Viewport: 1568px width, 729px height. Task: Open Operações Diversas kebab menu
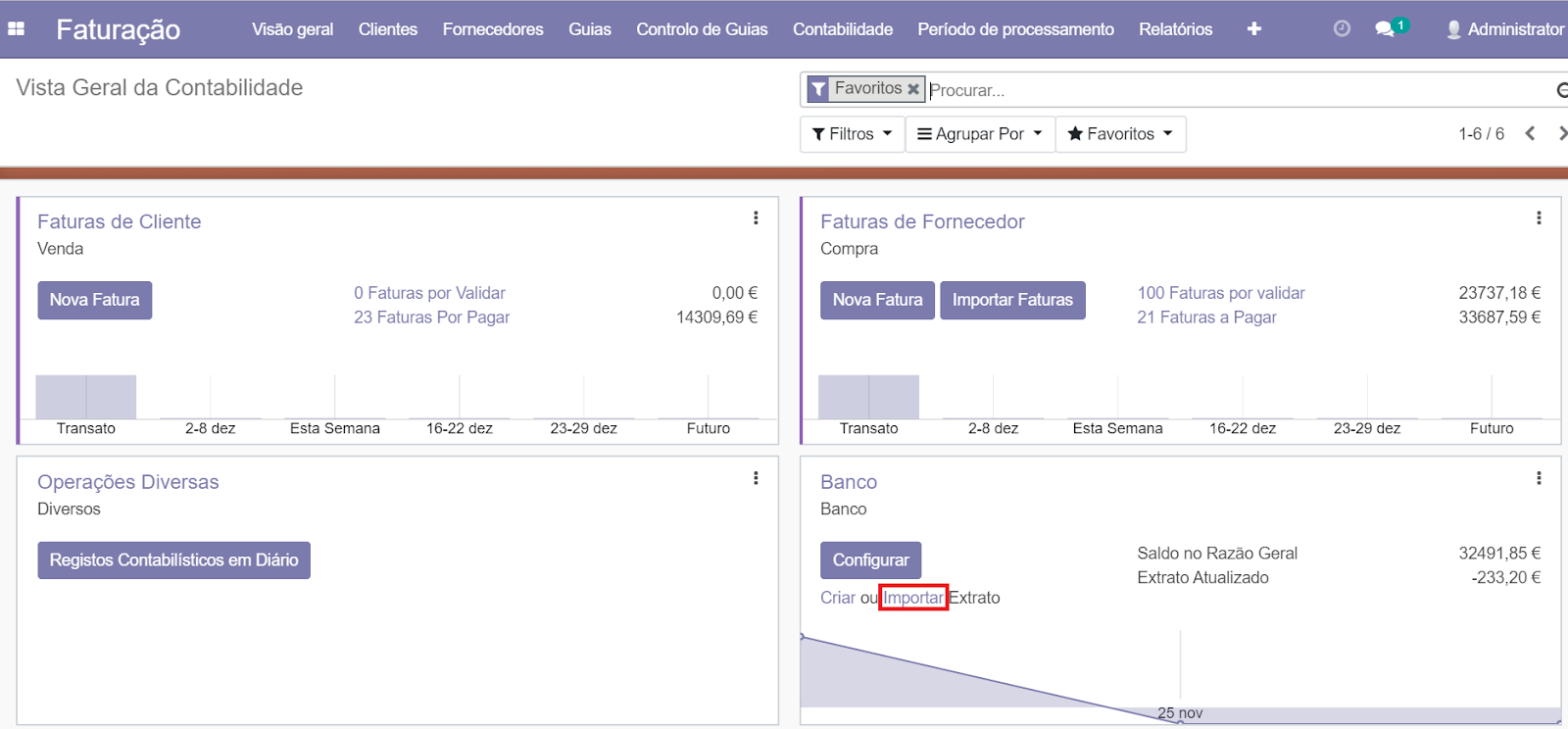point(756,478)
